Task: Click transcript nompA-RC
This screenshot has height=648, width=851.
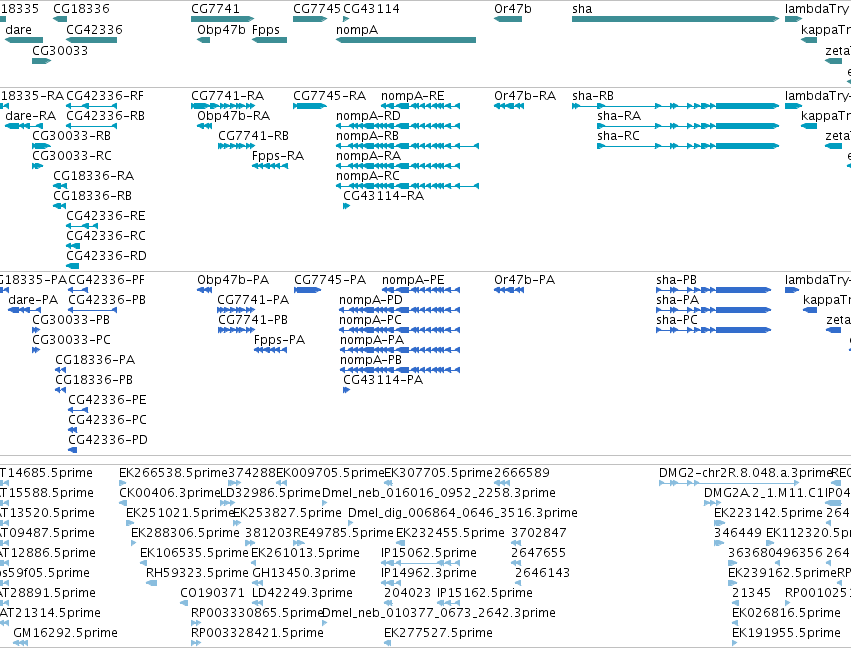Action: [x=407, y=186]
